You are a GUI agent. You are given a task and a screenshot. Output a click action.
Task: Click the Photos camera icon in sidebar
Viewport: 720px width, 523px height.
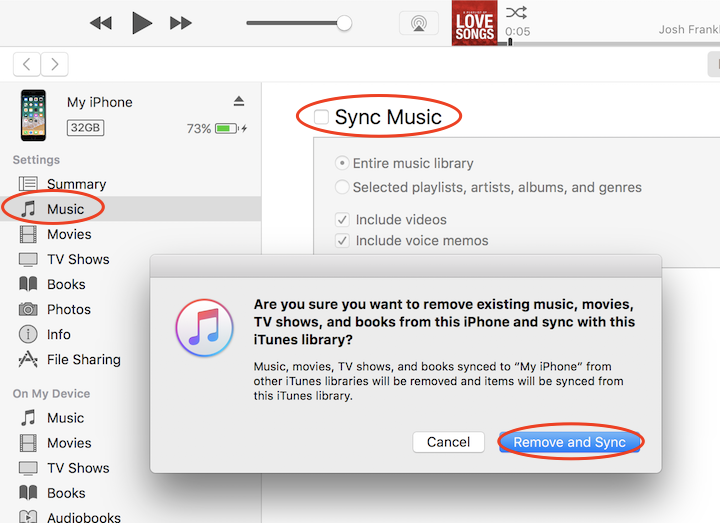[x=28, y=309]
